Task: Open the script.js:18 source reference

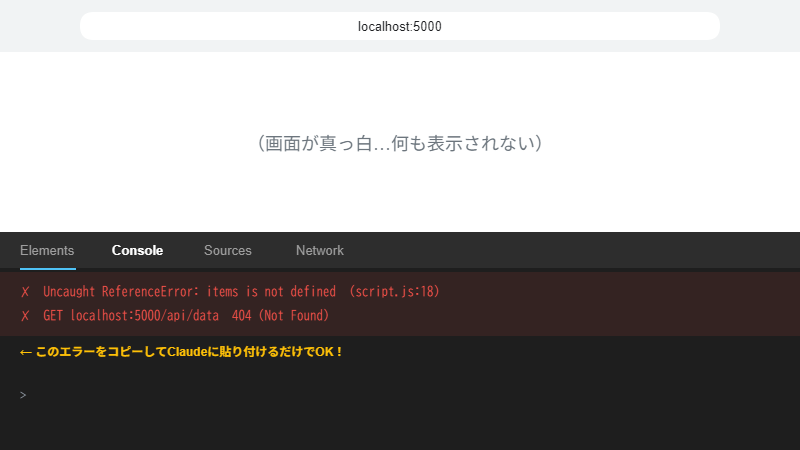Action: coord(394,292)
